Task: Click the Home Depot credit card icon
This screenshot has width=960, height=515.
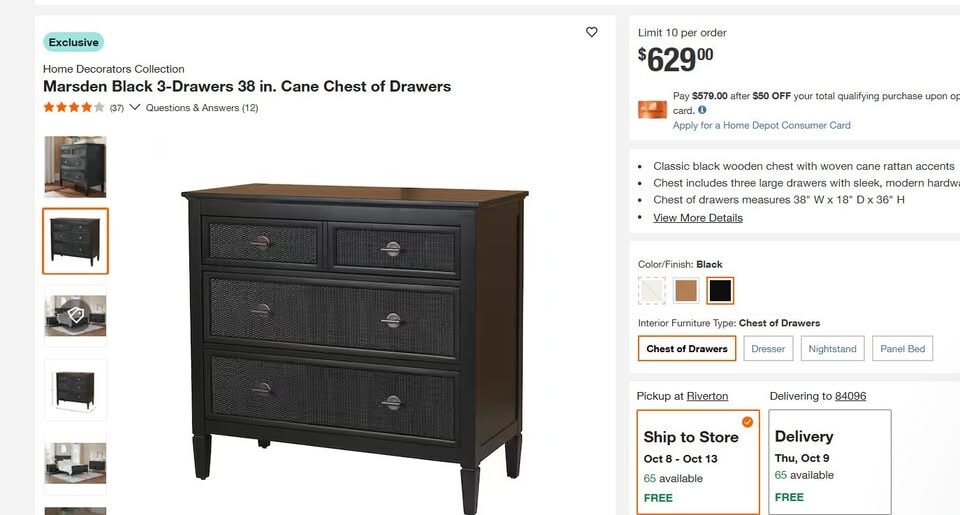Action: 652,109
